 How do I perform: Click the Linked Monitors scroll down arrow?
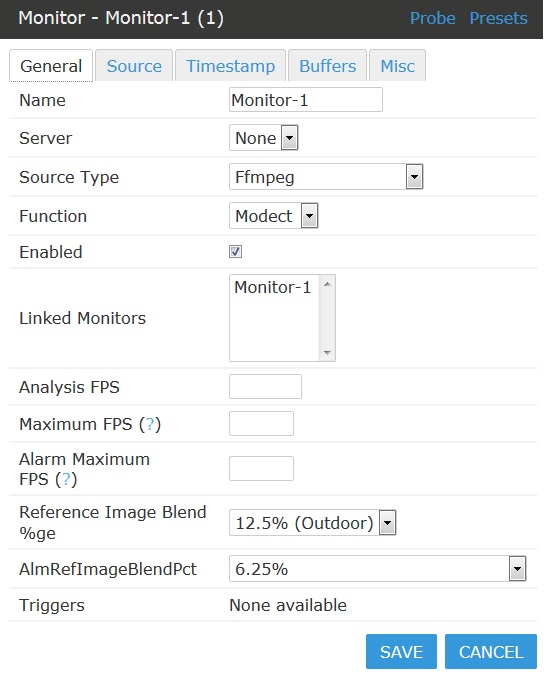coord(327,353)
